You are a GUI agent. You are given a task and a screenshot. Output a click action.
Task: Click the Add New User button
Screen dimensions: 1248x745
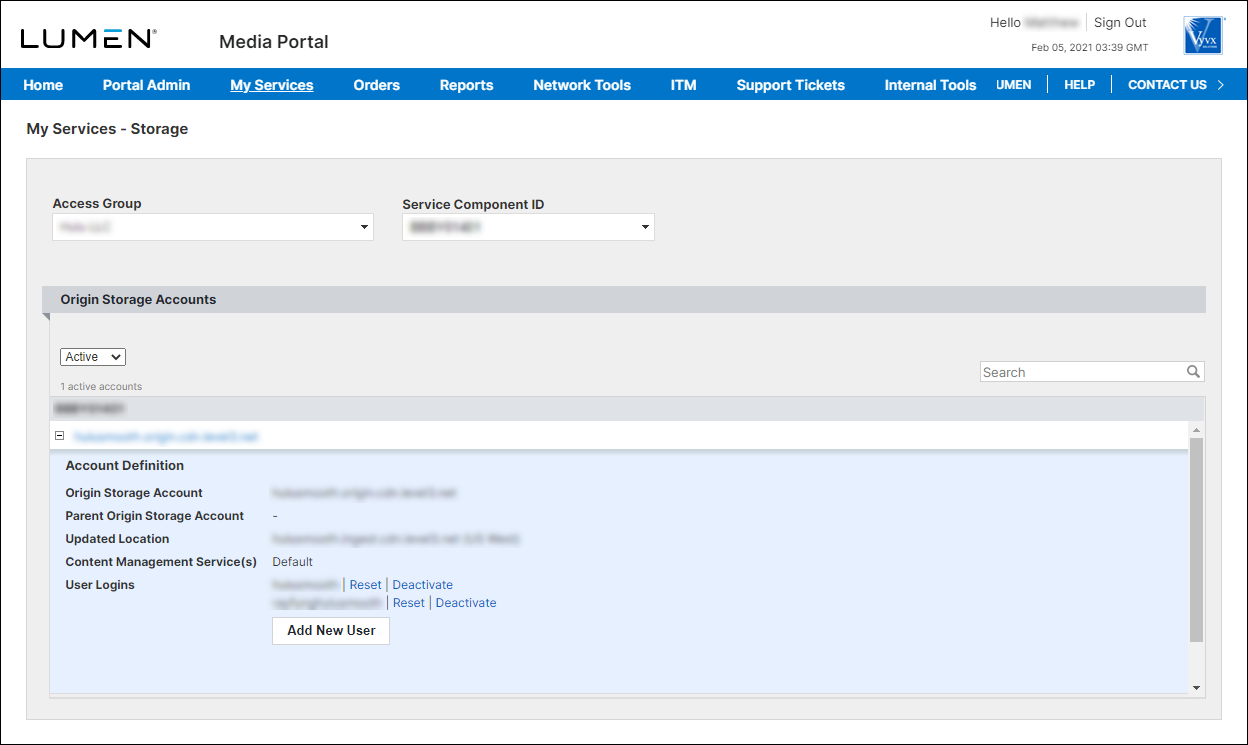(x=331, y=631)
